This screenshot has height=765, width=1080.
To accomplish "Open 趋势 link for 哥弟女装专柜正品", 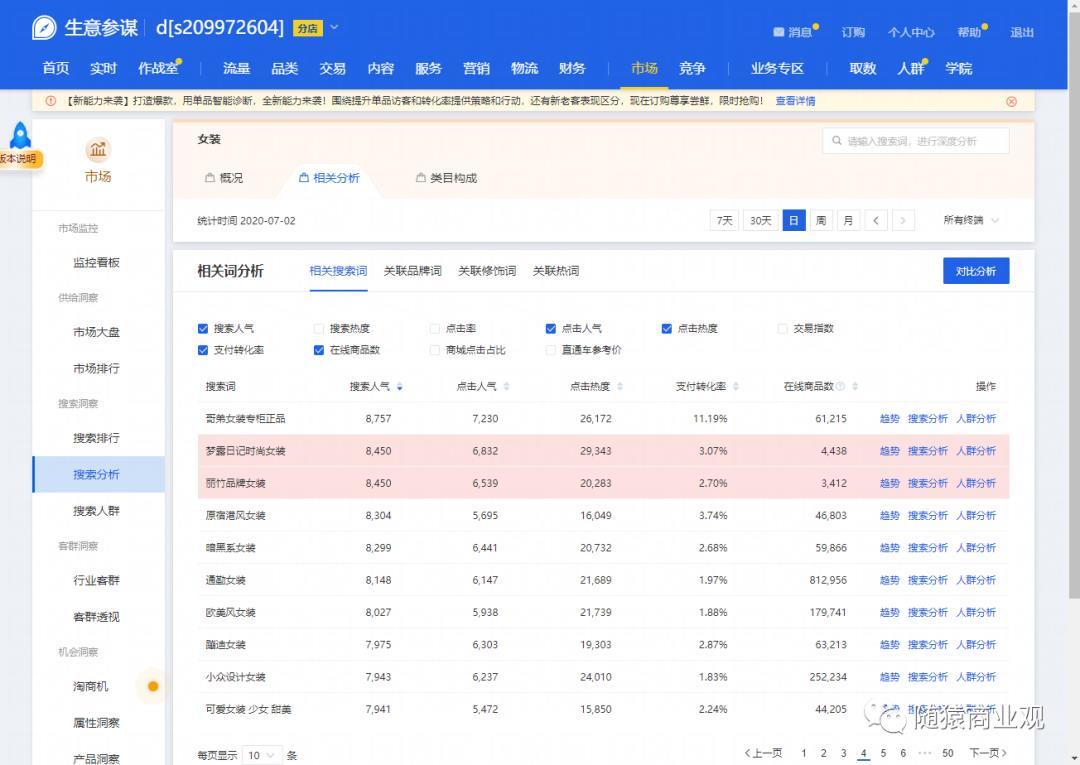I will (889, 418).
